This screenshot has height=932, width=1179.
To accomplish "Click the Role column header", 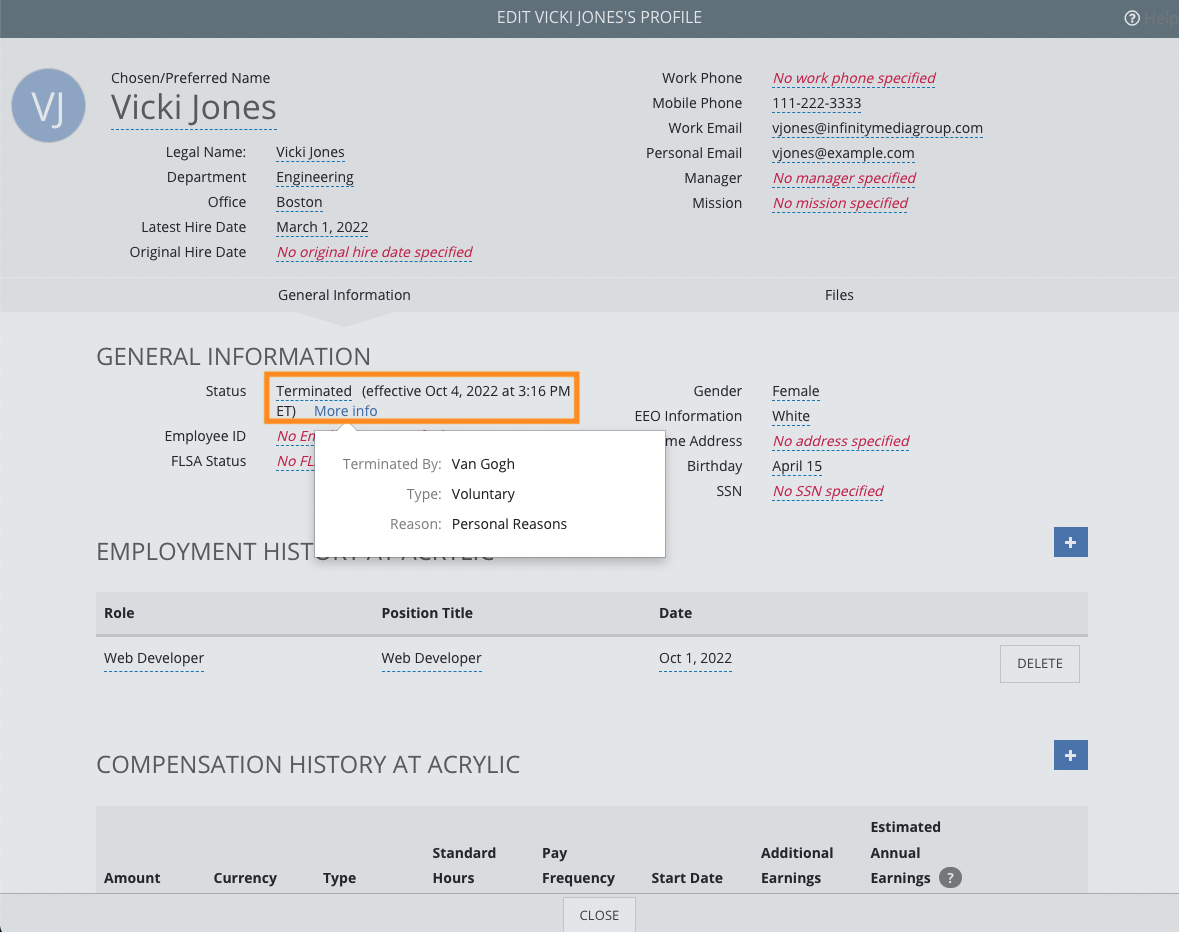I will point(119,613).
